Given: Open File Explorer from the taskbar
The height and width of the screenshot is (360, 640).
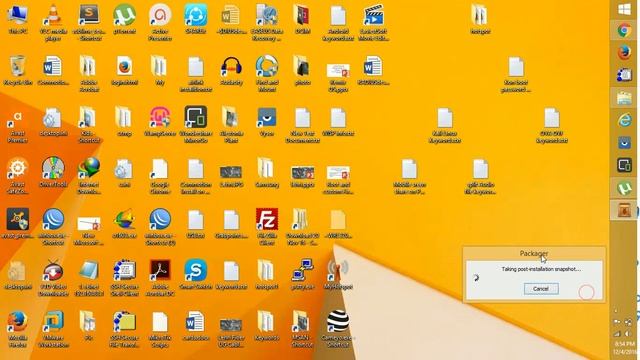Looking at the screenshot, I should tap(624, 98).
